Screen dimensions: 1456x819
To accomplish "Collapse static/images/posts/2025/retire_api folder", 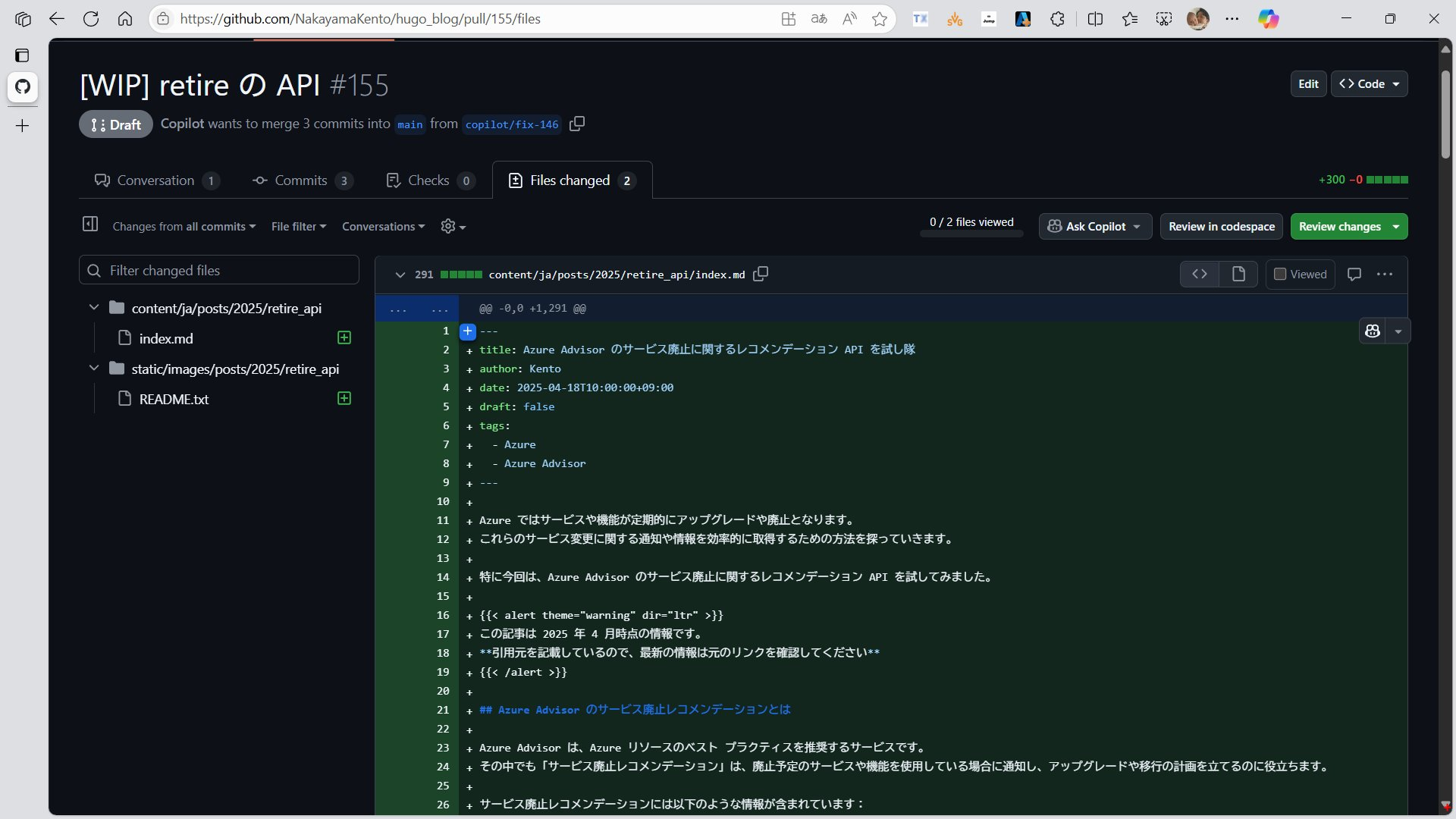I will (x=94, y=369).
